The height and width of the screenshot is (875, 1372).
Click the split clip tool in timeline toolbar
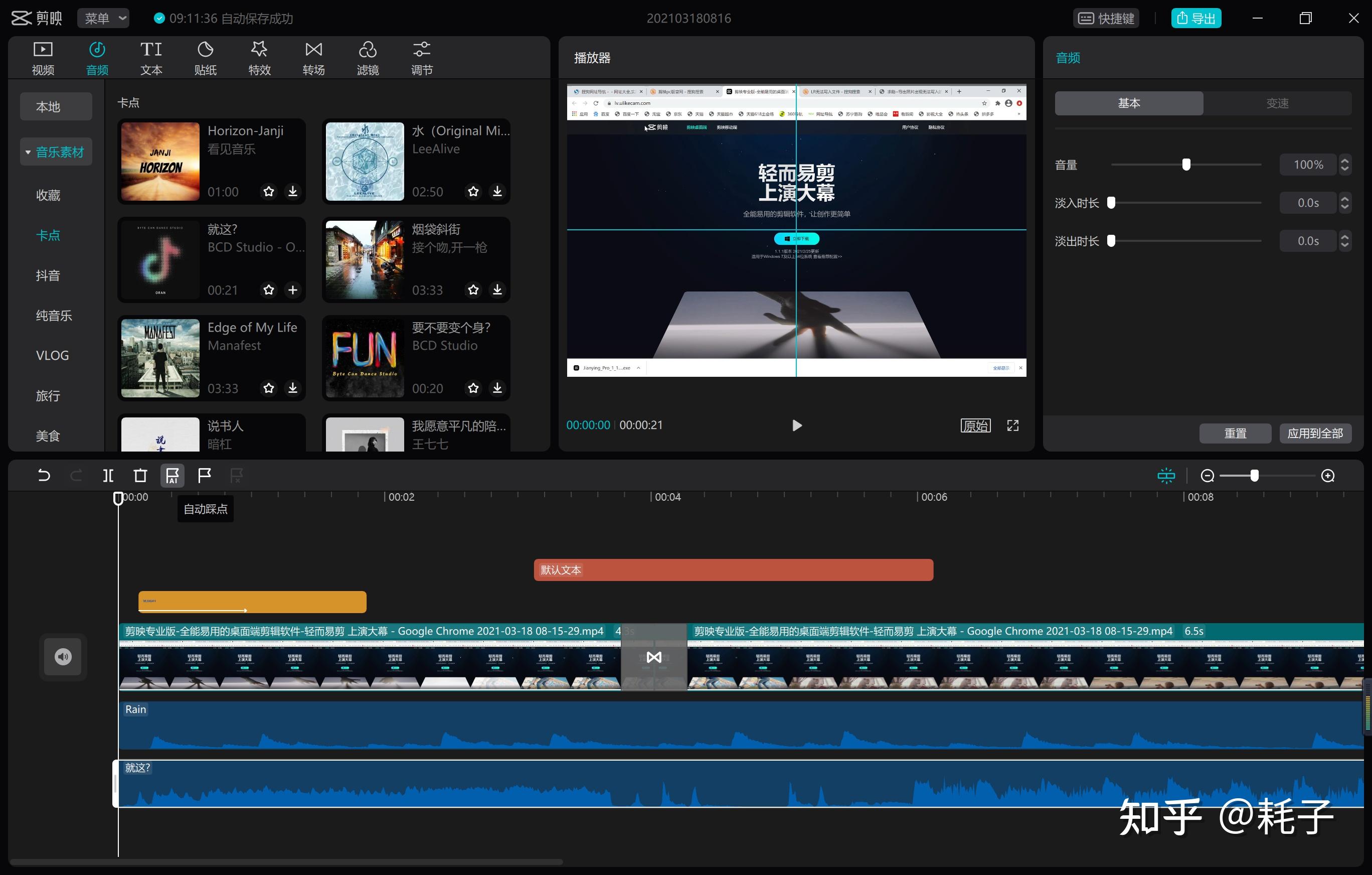tap(108, 476)
